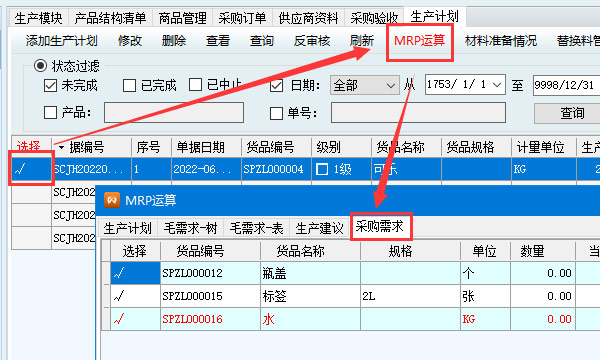This screenshot has height=360, width=600.
Task: Open the 毛需求-树 tab
Action: [x=190, y=229]
